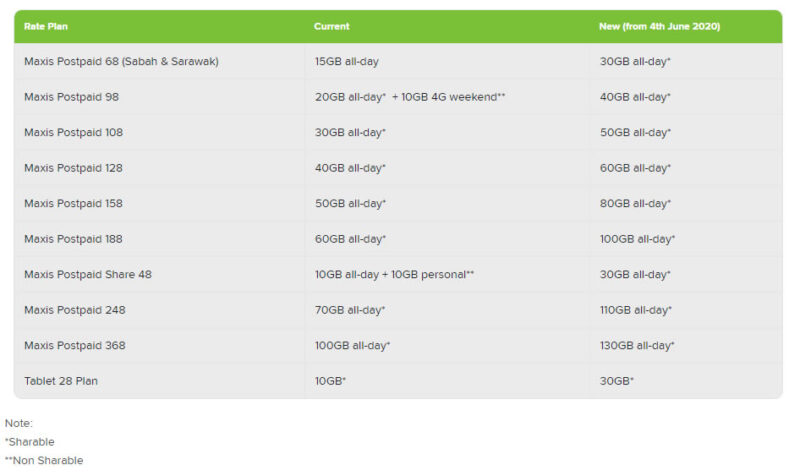Select the '15GB all-day' cell
800x476 pixels.
pos(346,61)
